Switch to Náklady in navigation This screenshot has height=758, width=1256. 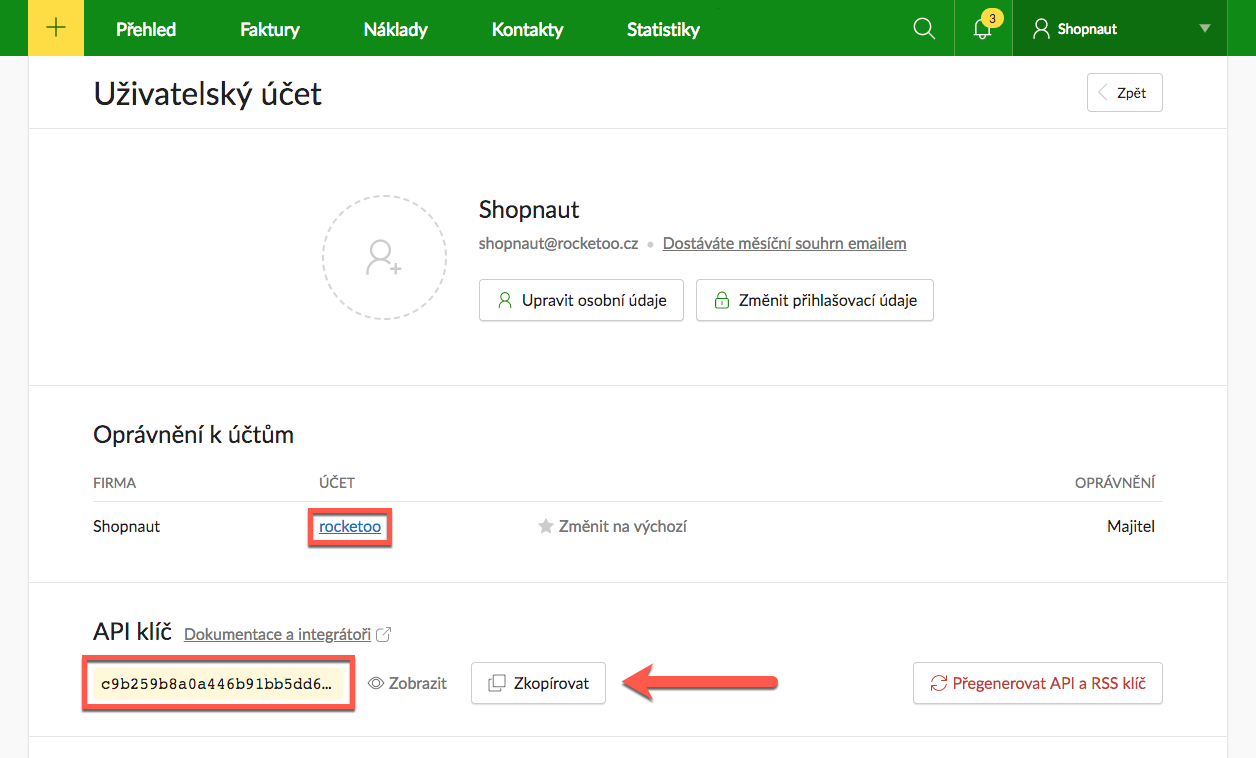395,29
